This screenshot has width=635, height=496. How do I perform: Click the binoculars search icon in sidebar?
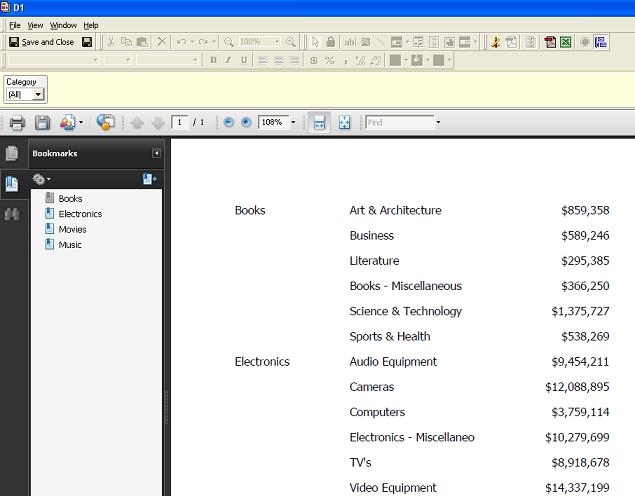13,214
